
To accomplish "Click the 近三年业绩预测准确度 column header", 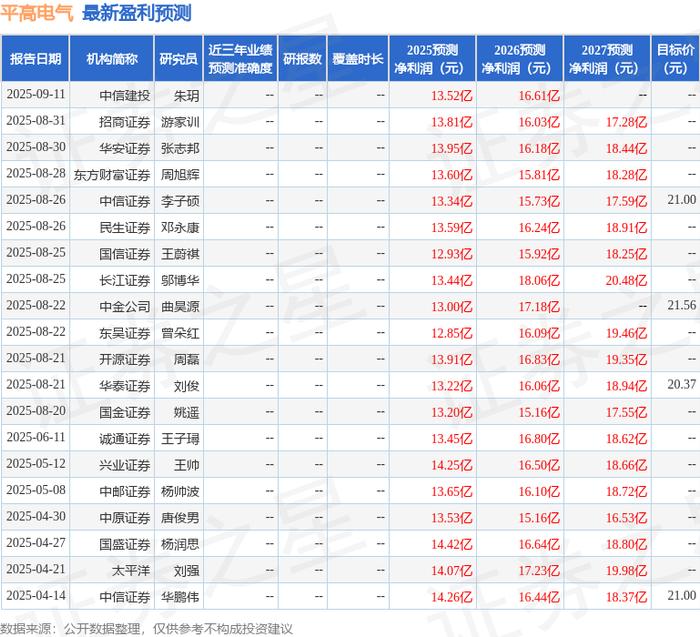I will (240, 58).
